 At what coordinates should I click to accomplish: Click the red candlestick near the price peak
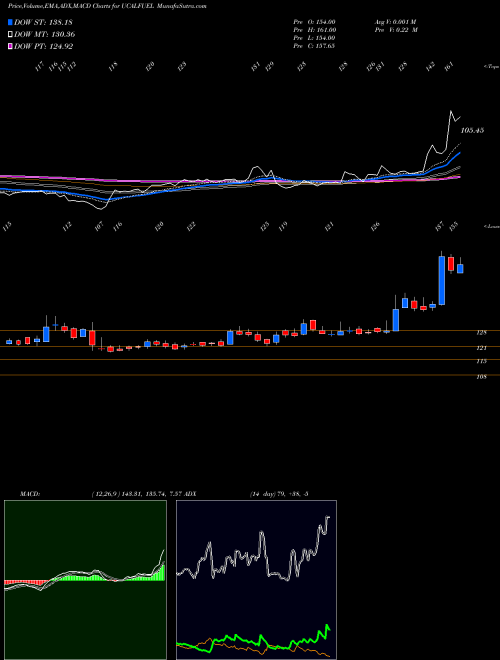451,264
